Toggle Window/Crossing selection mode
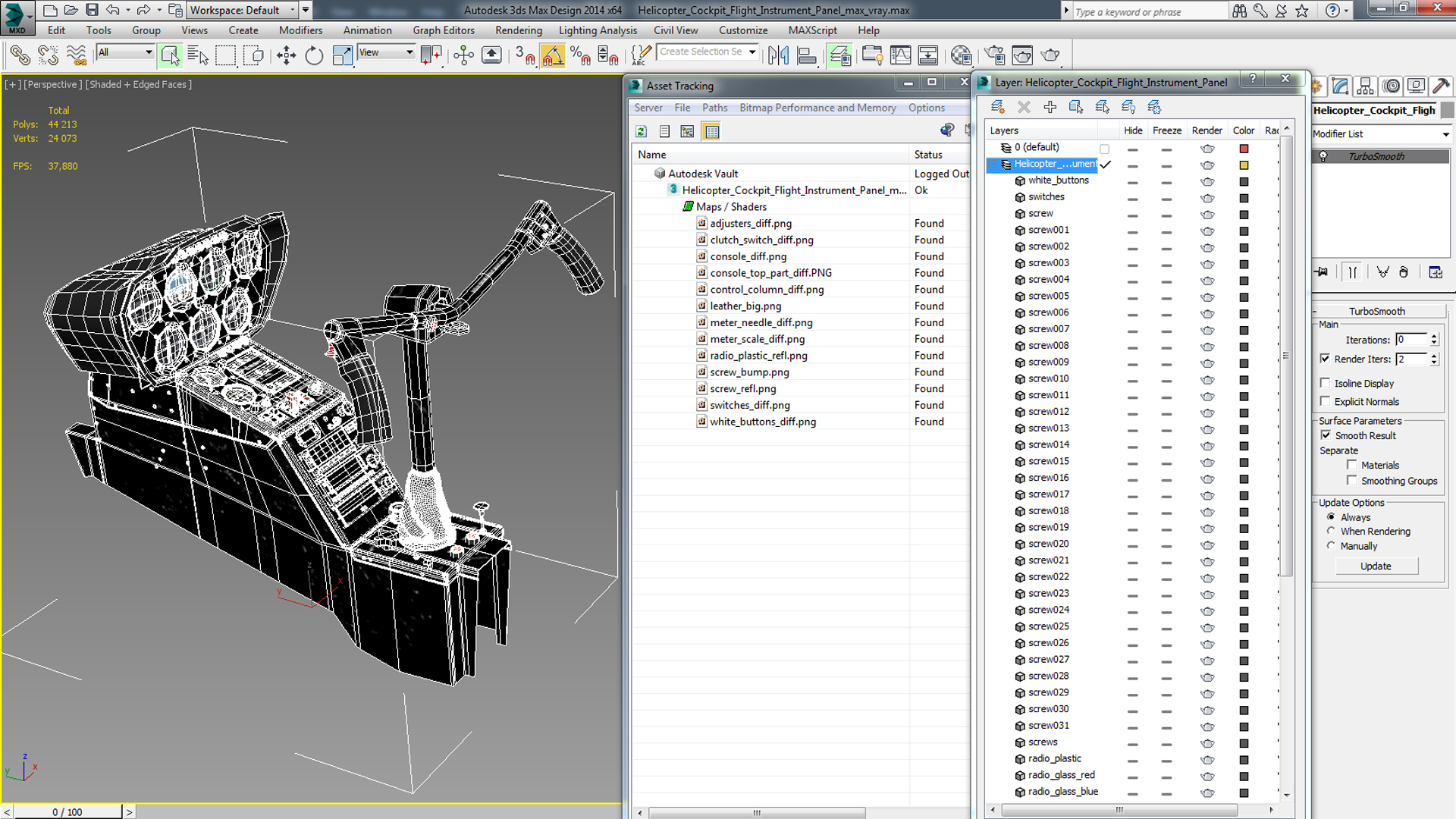The image size is (1456, 819). [254, 55]
